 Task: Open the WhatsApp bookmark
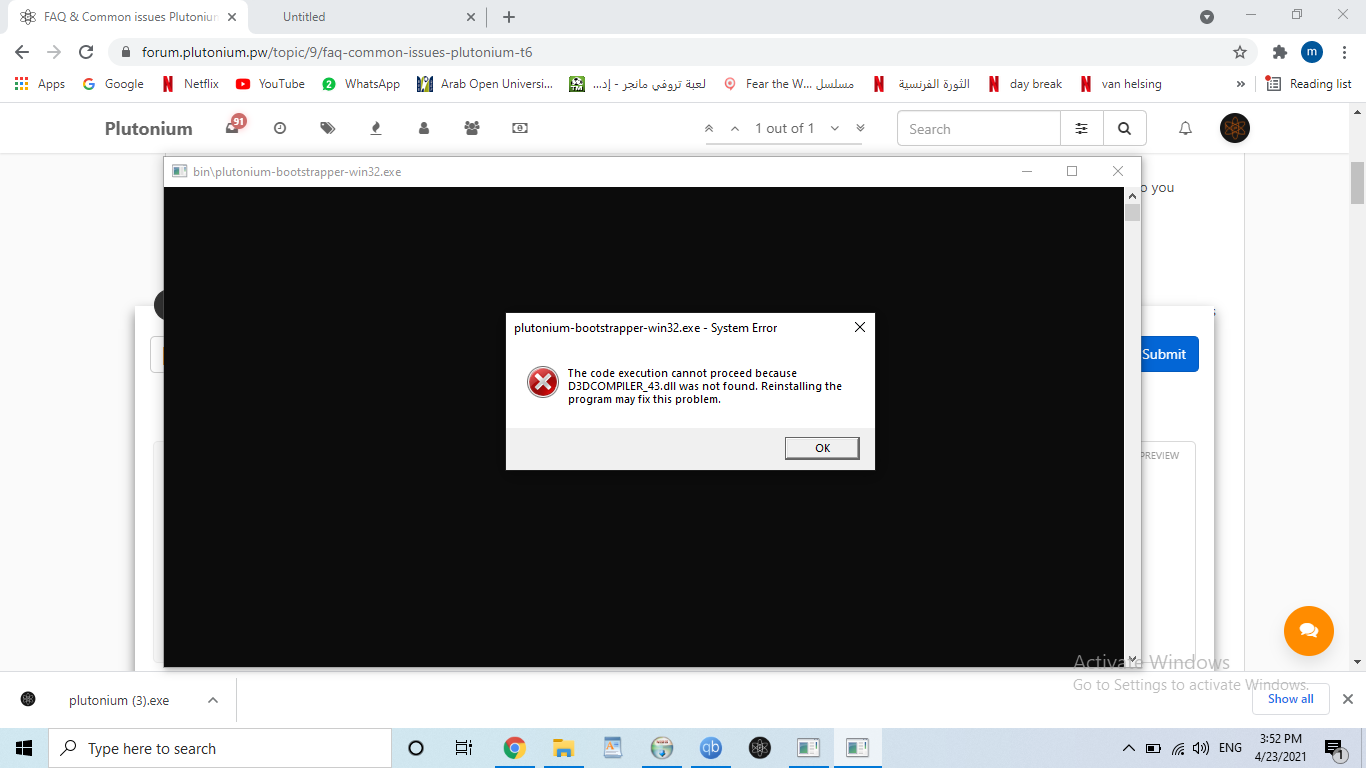pos(361,84)
